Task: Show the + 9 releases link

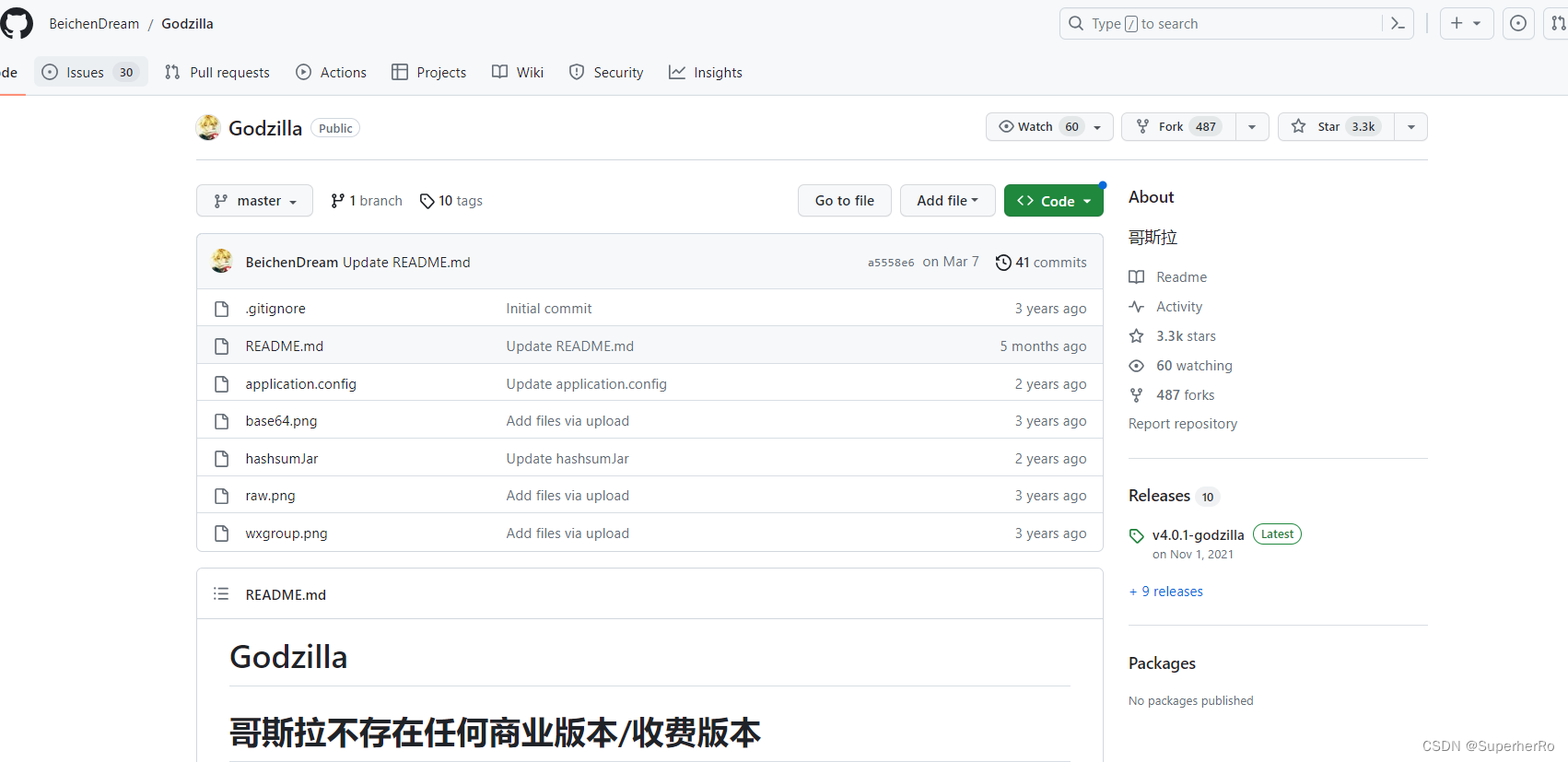Action: [x=1166, y=592]
